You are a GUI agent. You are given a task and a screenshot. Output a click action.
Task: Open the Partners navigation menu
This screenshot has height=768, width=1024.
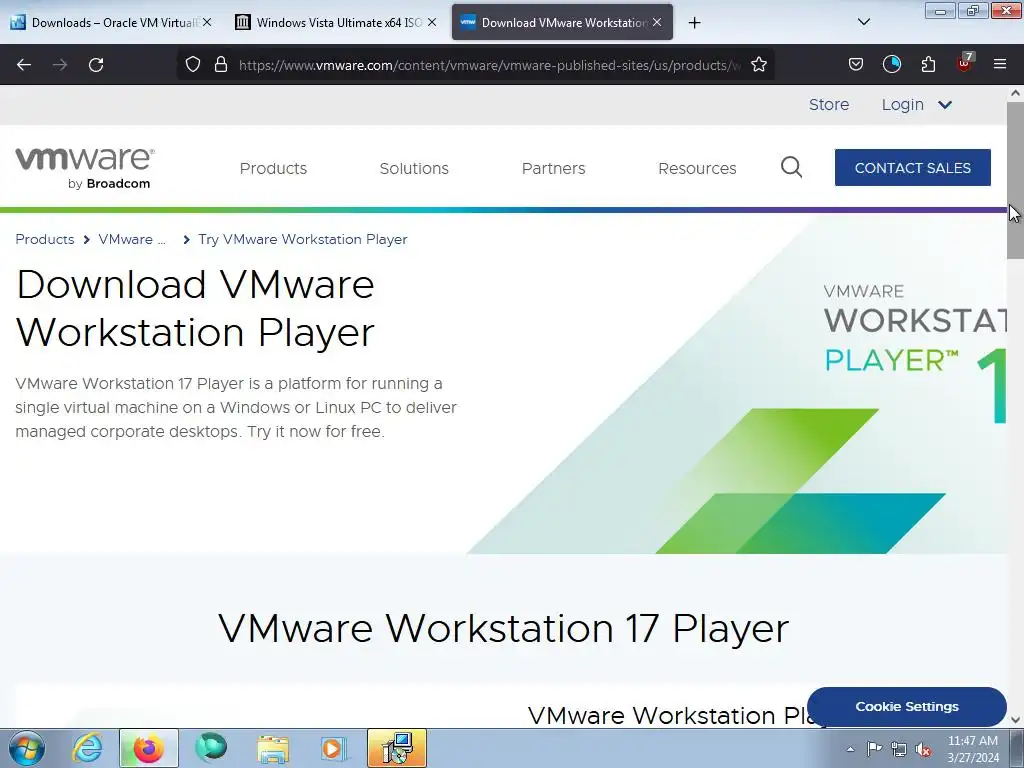pos(553,168)
